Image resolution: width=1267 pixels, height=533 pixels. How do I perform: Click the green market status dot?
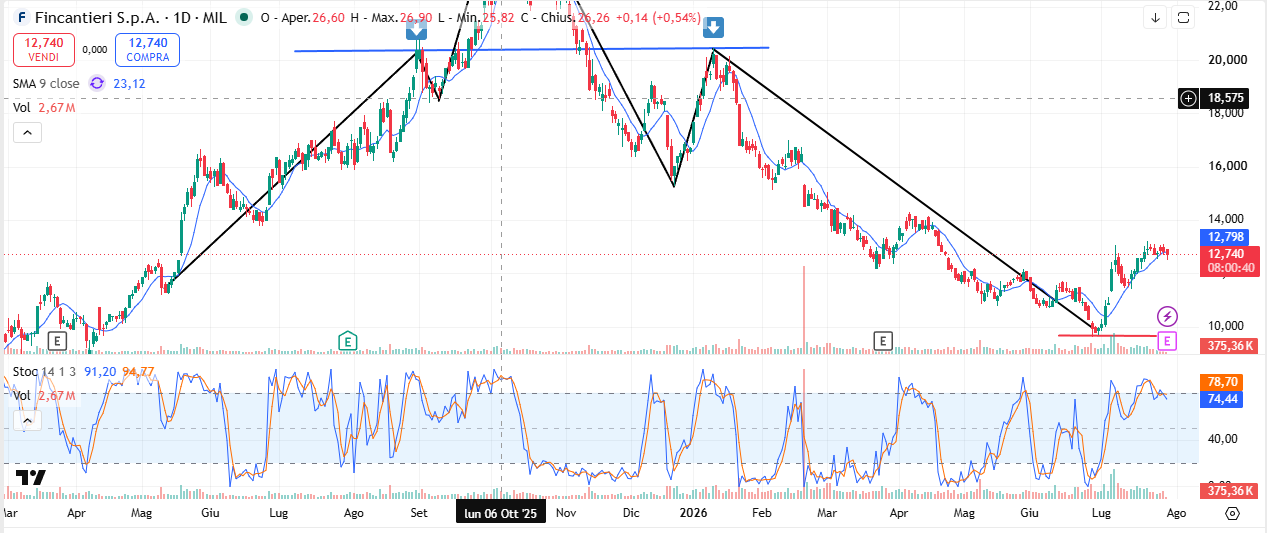coord(243,17)
